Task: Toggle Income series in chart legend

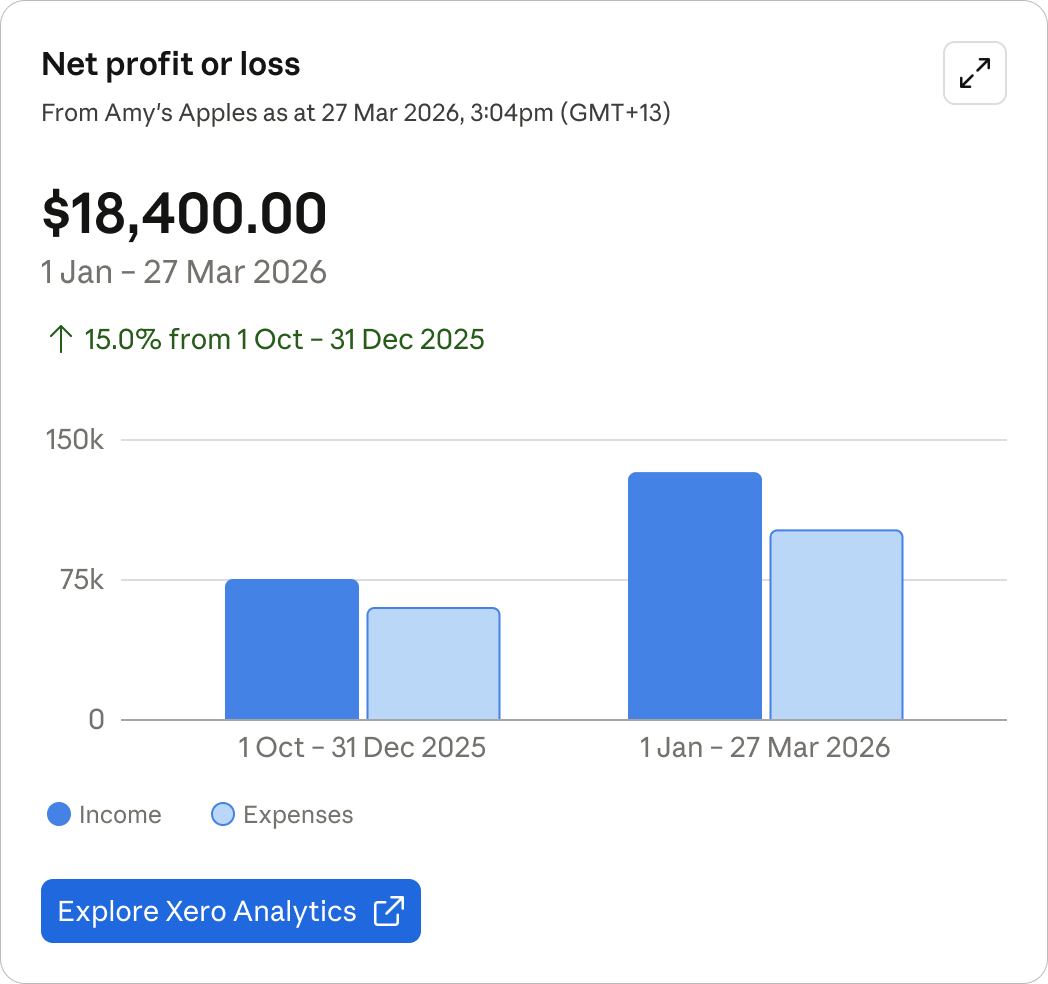Action: (104, 814)
